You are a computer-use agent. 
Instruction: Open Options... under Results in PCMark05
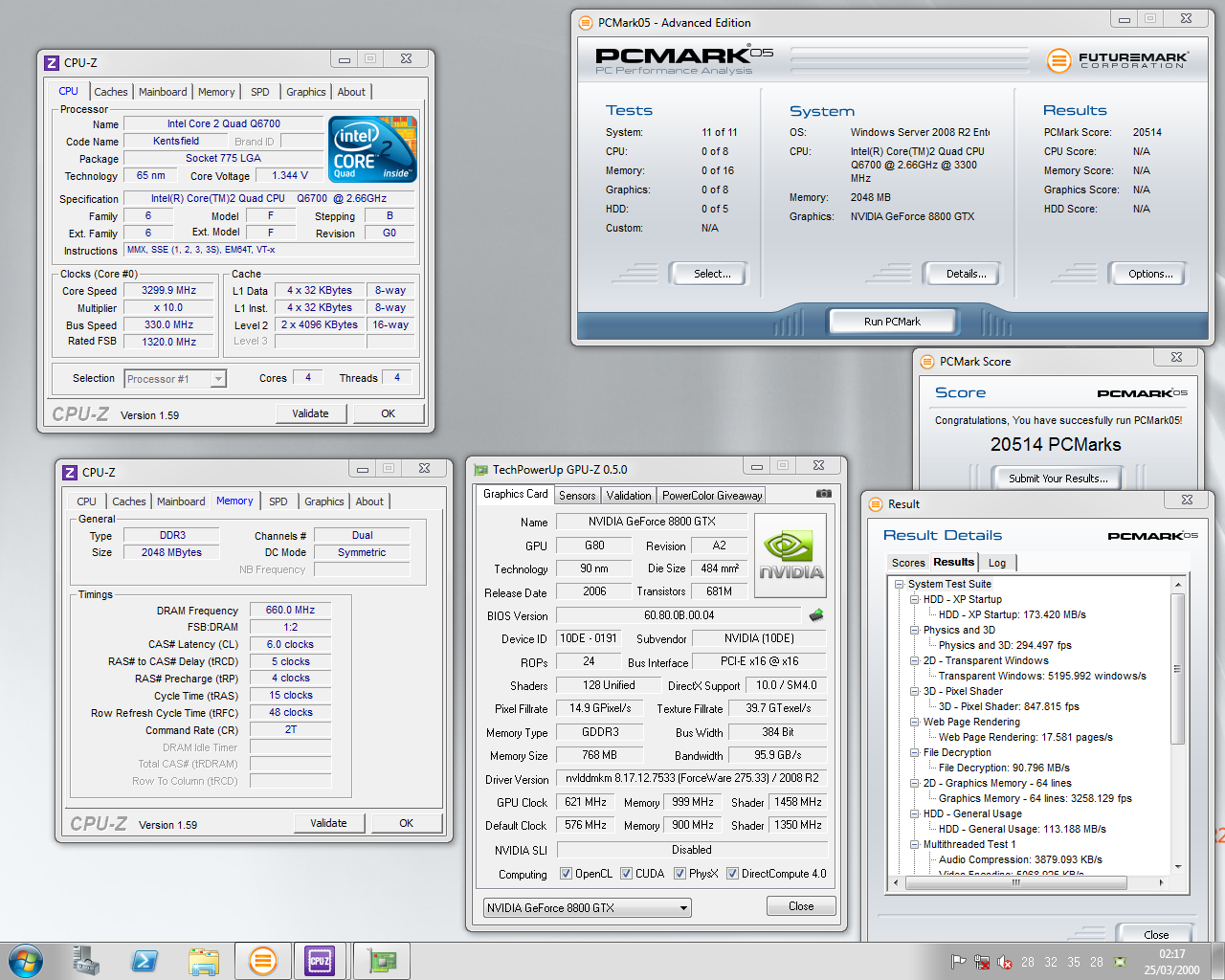[1150, 274]
